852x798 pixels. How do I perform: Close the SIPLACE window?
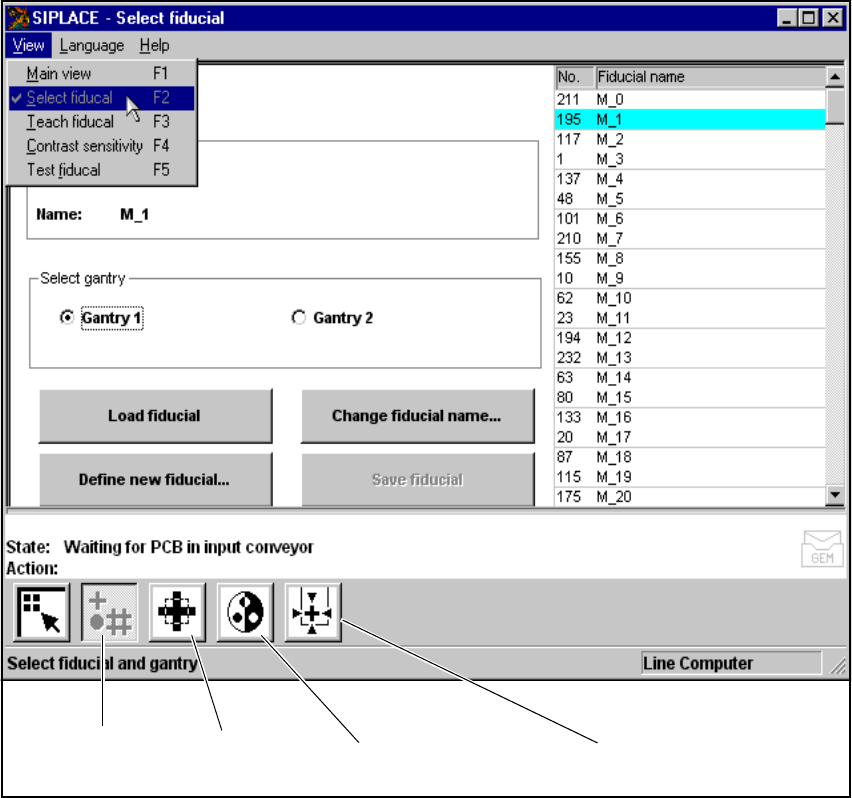point(832,18)
